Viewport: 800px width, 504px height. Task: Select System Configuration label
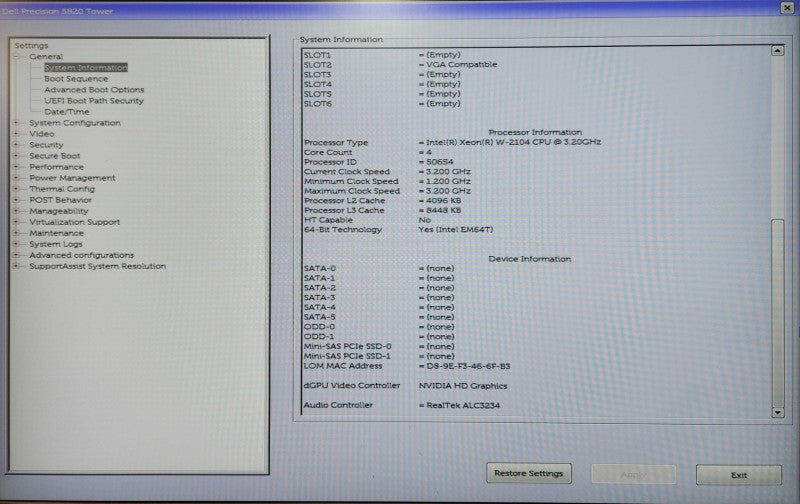coord(75,123)
